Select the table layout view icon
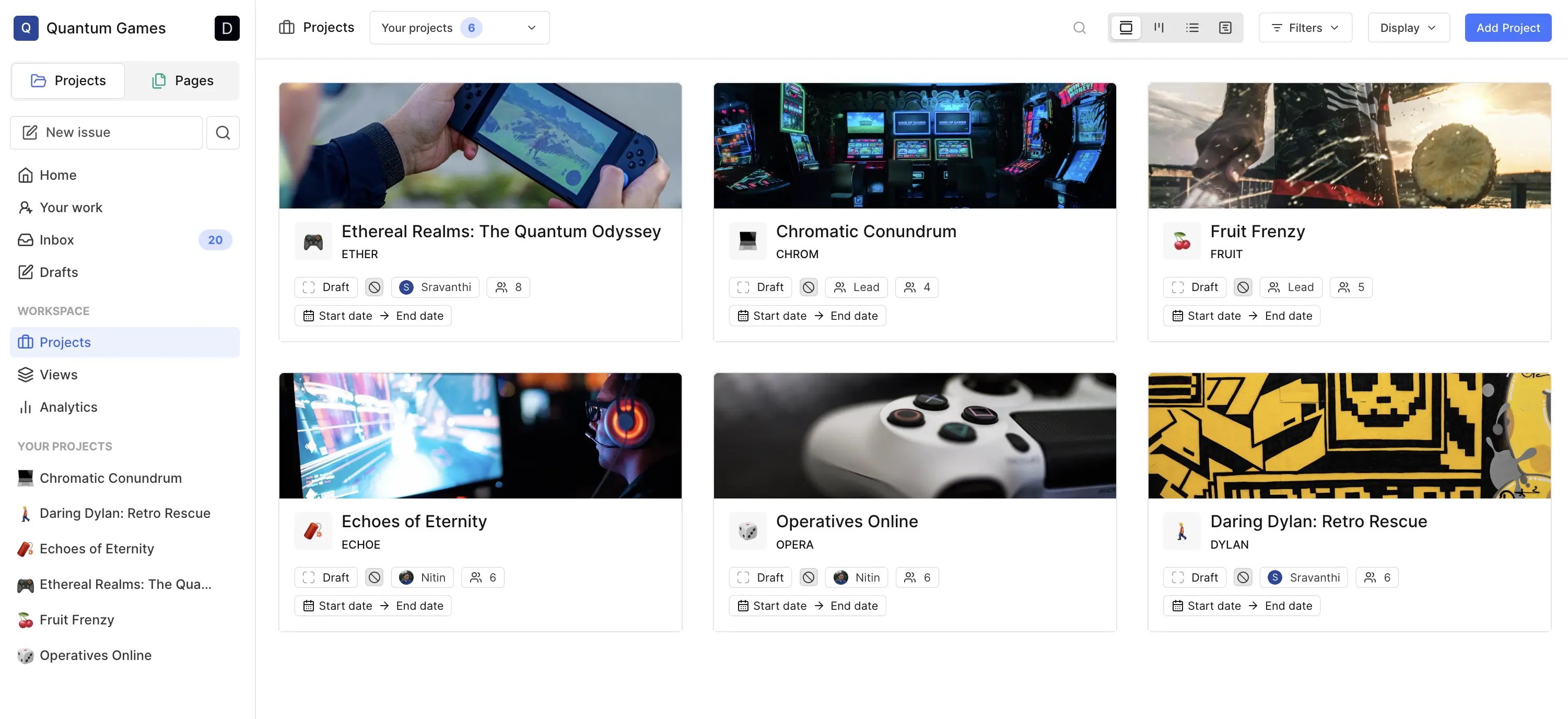The image size is (1568, 719). (x=1225, y=27)
